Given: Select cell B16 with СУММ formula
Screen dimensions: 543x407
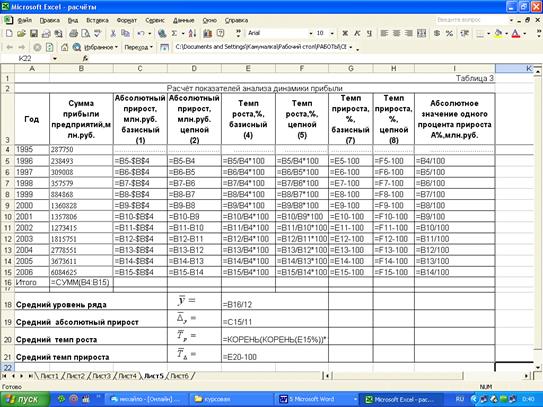Looking at the screenshot, I should pos(81,282).
